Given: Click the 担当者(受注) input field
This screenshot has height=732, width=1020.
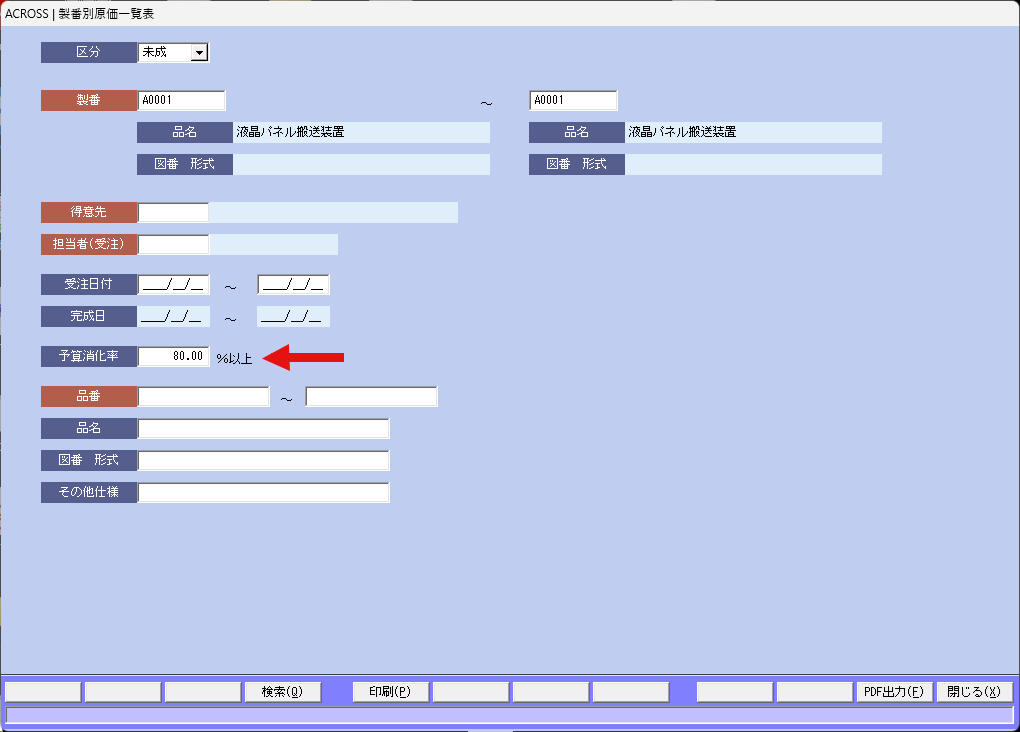Looking at the screenshot, I should point(173,244).
